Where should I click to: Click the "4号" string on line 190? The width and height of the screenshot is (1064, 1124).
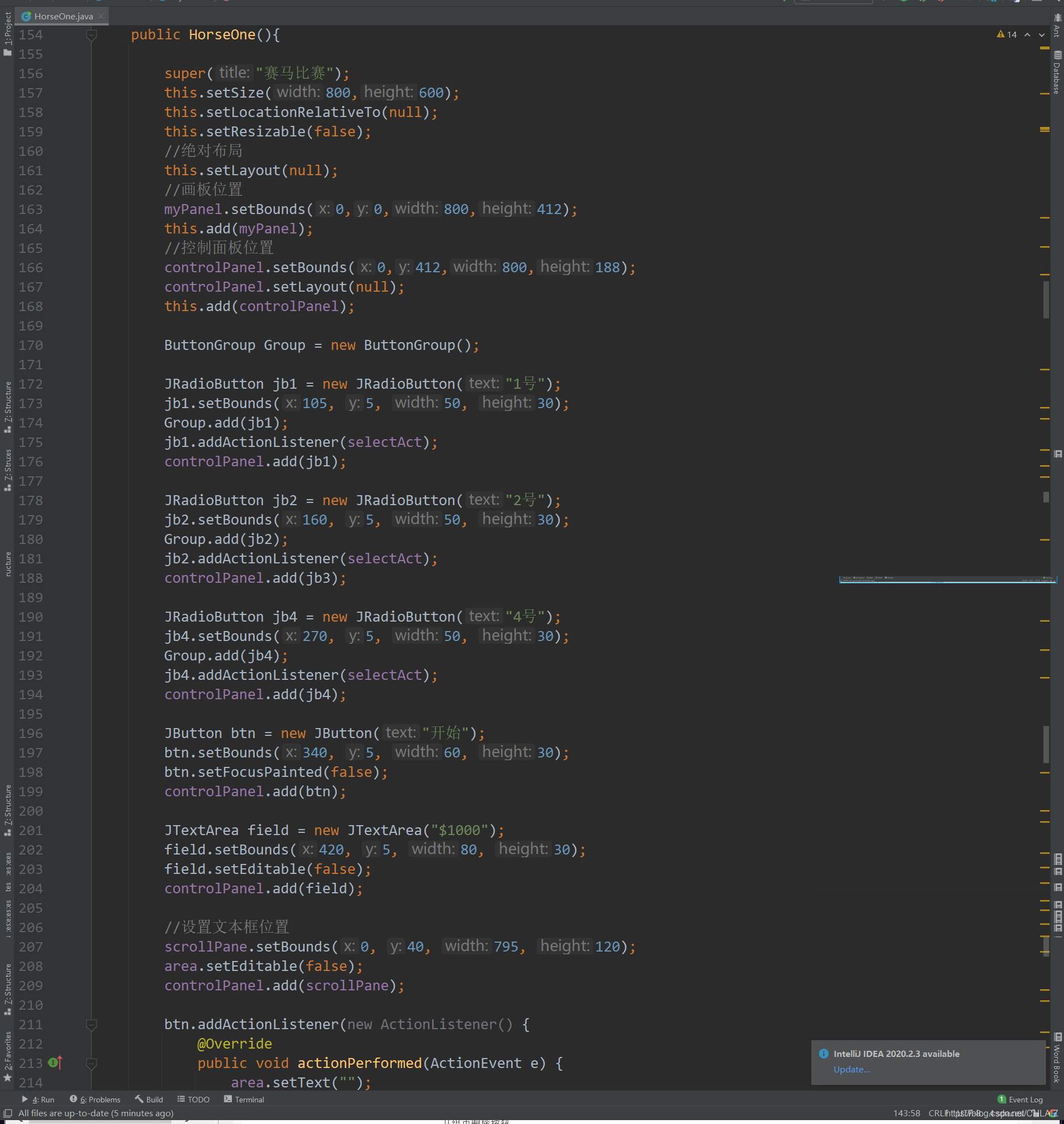[x=525, y=617]
